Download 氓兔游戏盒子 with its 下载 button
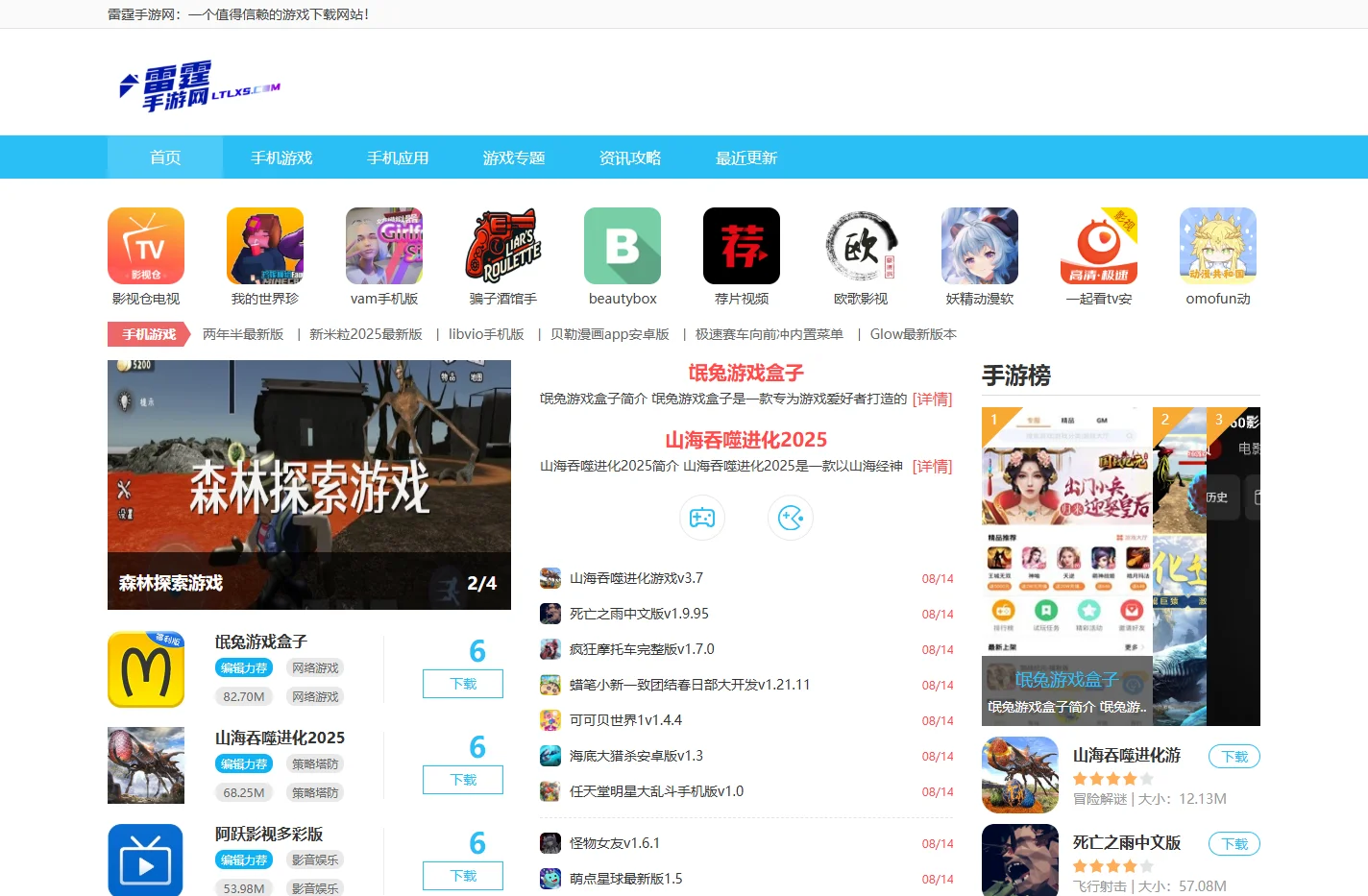 pos(463,684)
